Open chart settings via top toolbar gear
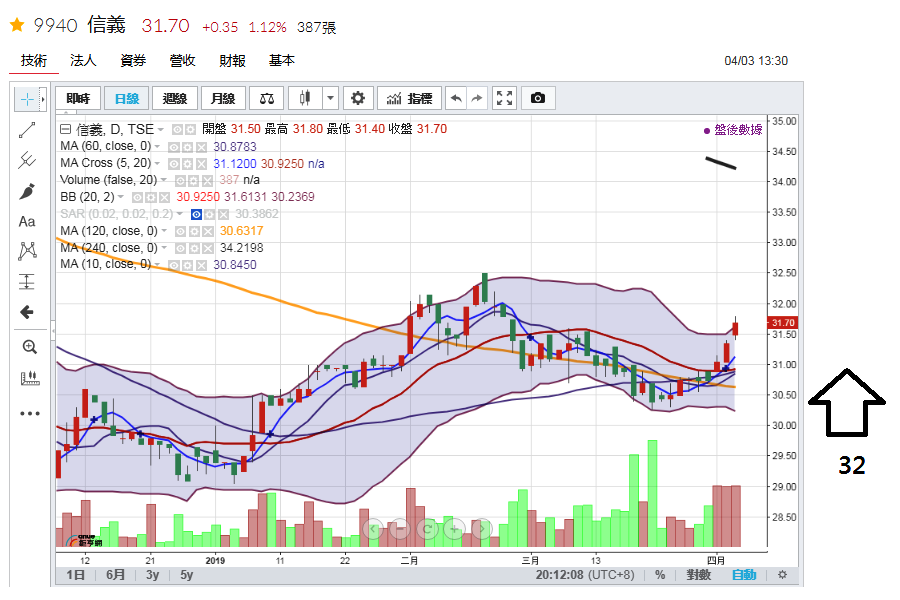The height and width of the screenshot is (600, 900). pos(358,98)
